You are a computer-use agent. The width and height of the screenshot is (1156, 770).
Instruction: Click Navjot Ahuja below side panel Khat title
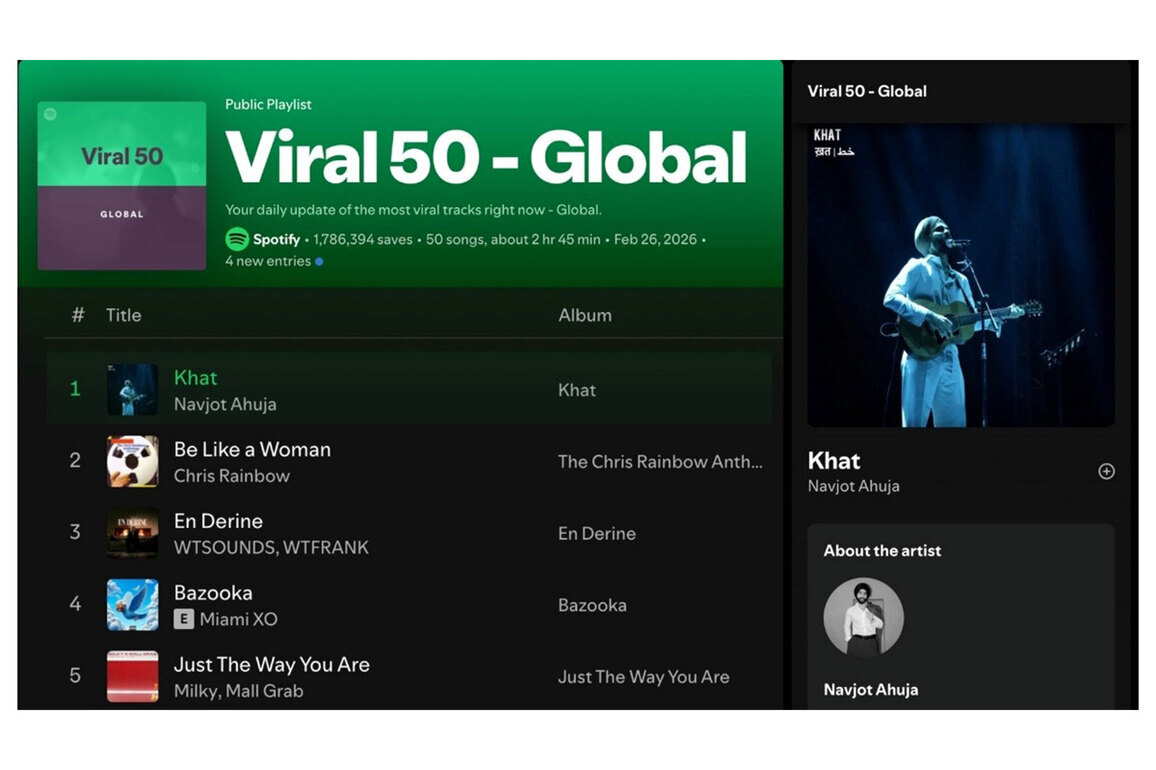click(853, 486)
